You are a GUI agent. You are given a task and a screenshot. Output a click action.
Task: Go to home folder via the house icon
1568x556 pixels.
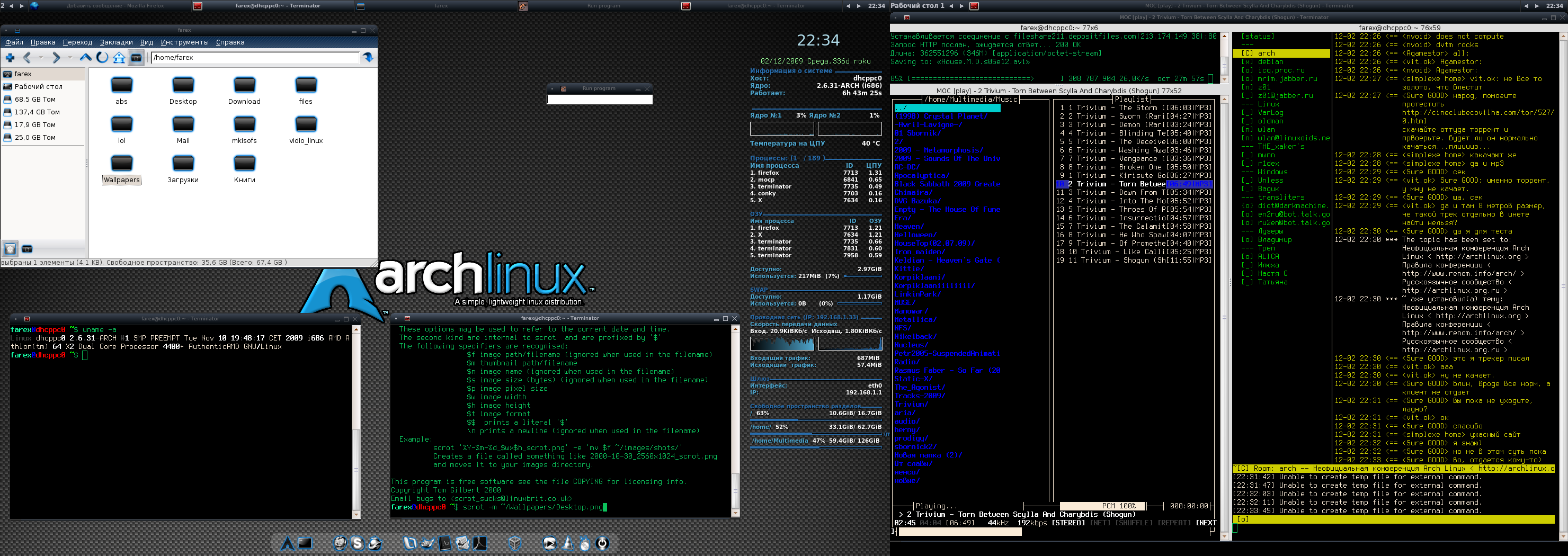point(119,57)
